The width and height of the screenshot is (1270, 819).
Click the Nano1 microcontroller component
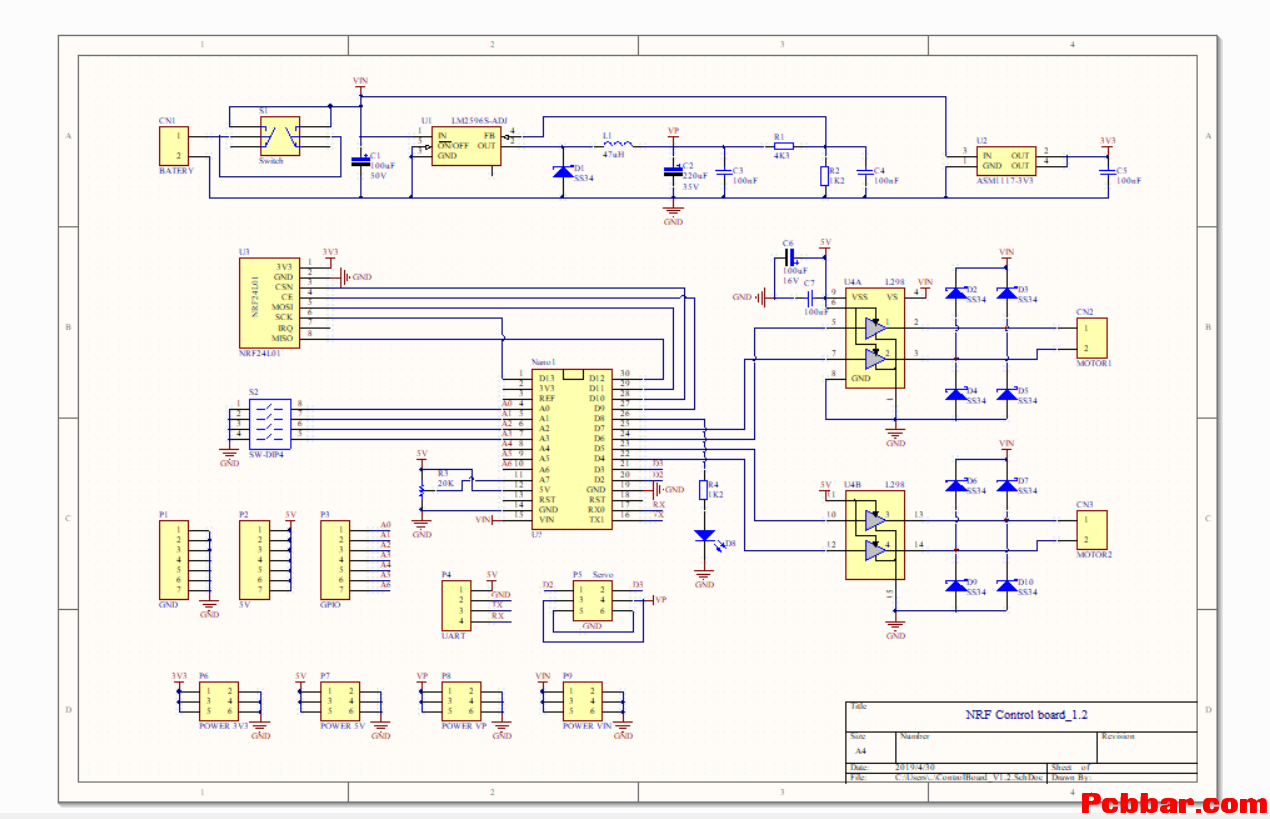pos(571,448)
